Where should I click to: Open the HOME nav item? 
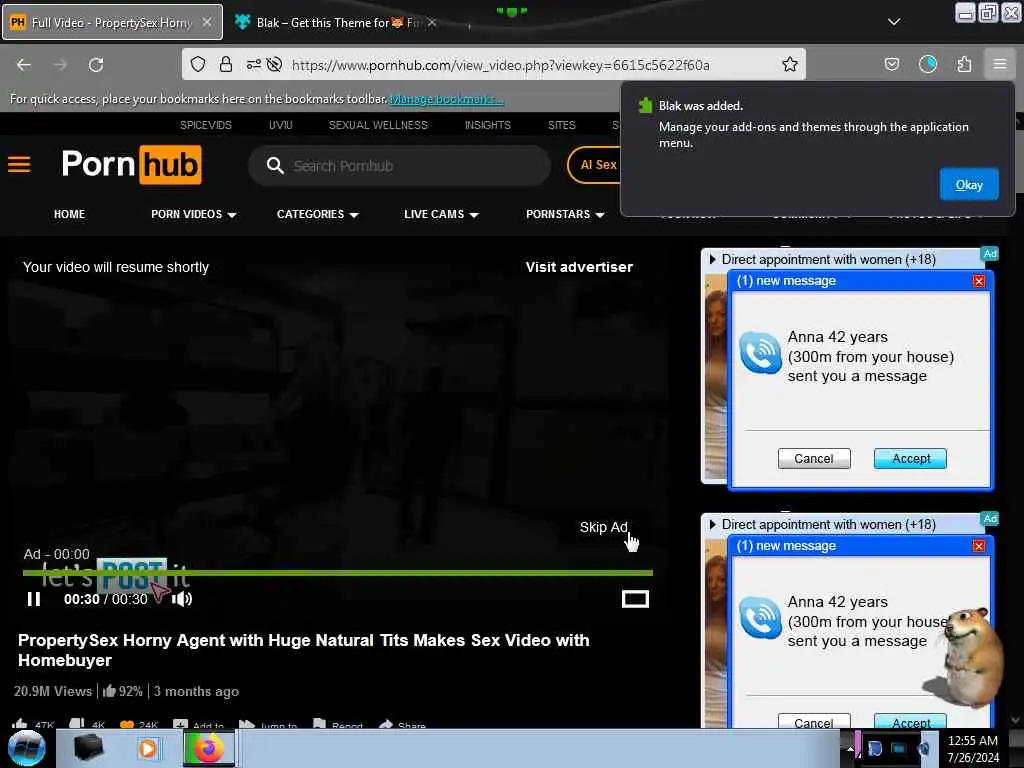click(x=69, y=214)
